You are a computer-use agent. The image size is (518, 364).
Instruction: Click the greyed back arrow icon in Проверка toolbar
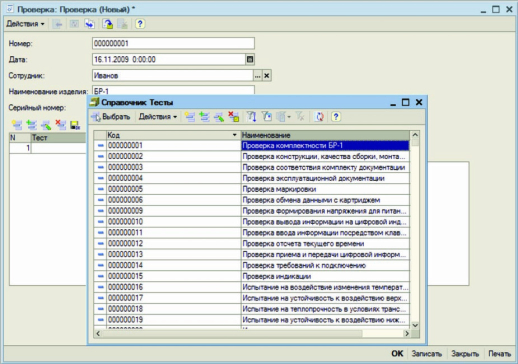(x=58, y=24)
